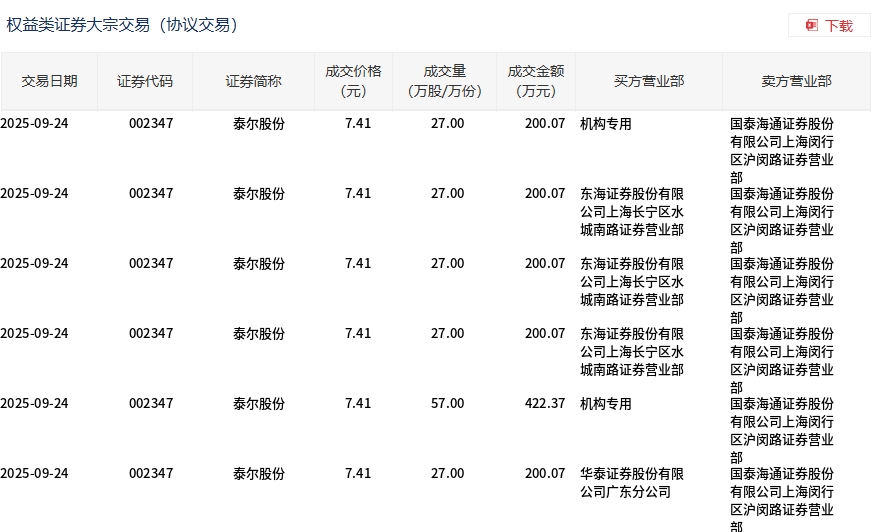Viewport: 872px width, 532px height.
Task: Select the 422.37 transaction amount cell
Action: pyautogui.click(x=545, y=404)
